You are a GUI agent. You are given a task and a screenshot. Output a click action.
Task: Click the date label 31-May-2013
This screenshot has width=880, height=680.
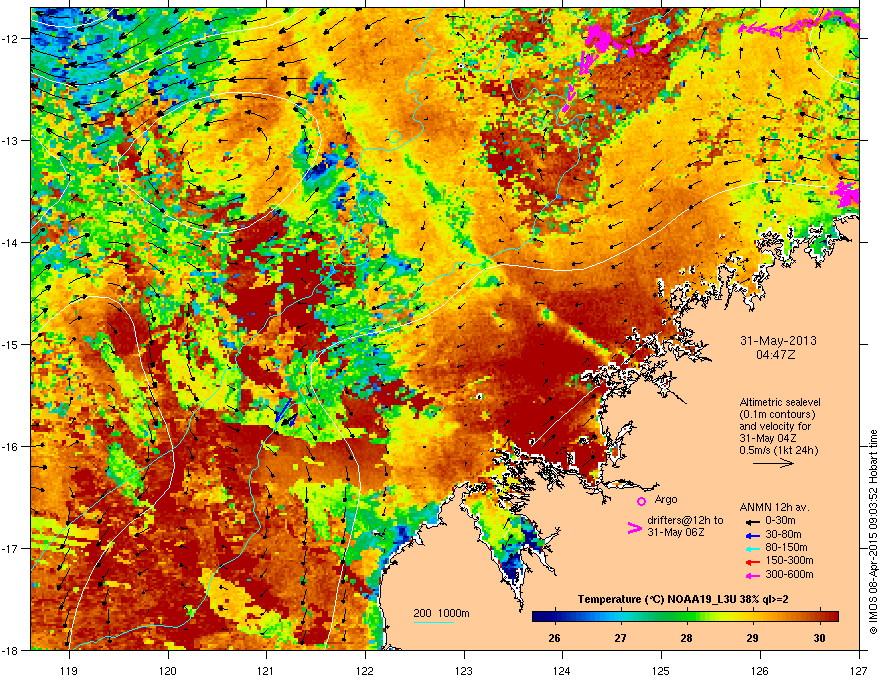coord(778,341)
